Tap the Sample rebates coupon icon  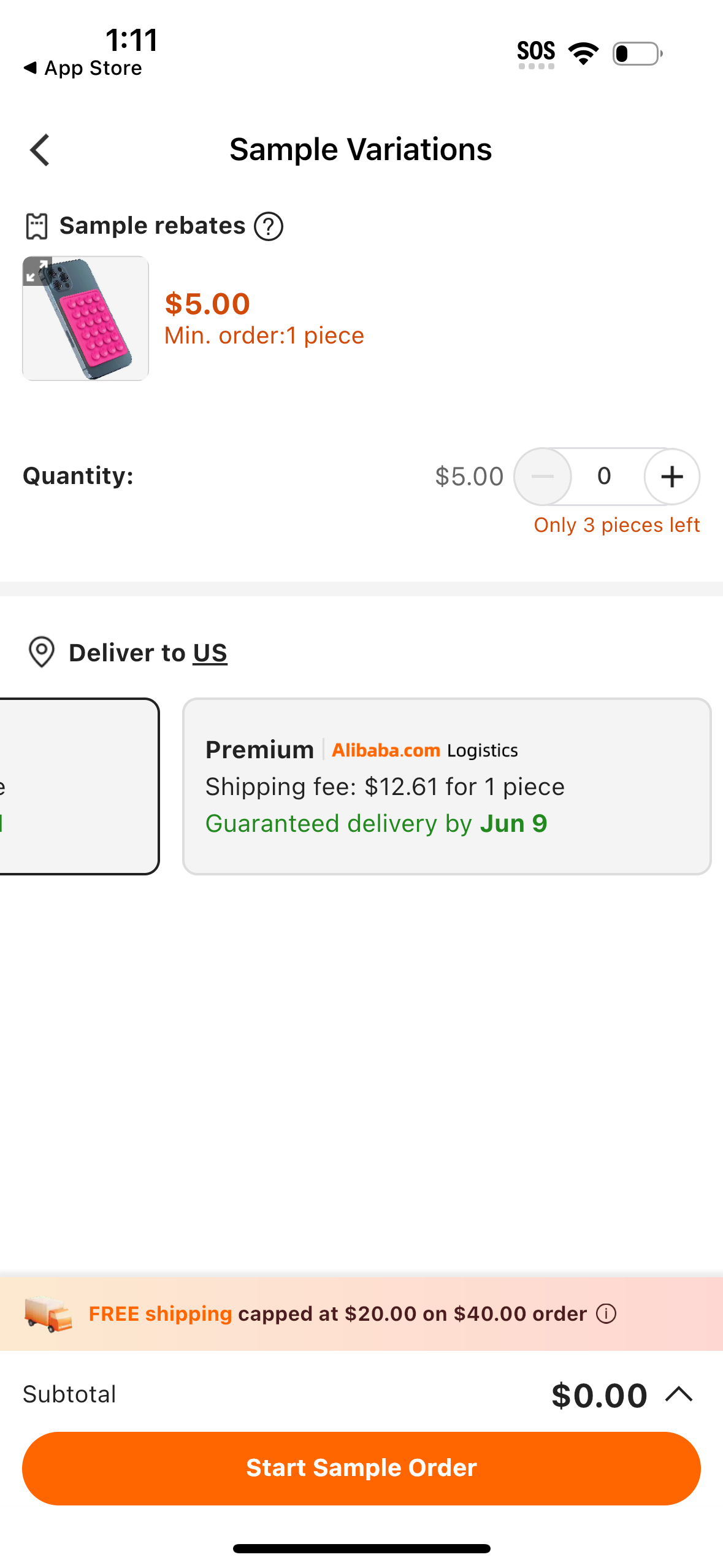point(37,226)
